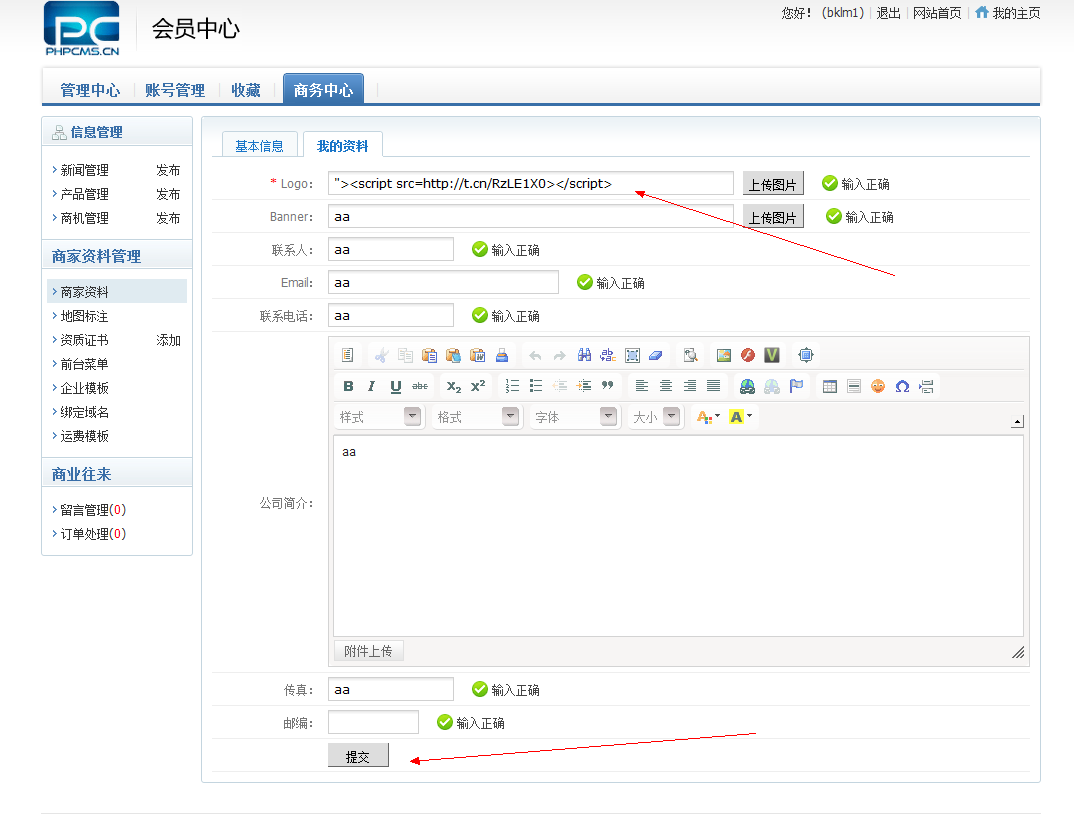
Task: Click 上传图片 button beside Banner
Action: click(773, 217)
